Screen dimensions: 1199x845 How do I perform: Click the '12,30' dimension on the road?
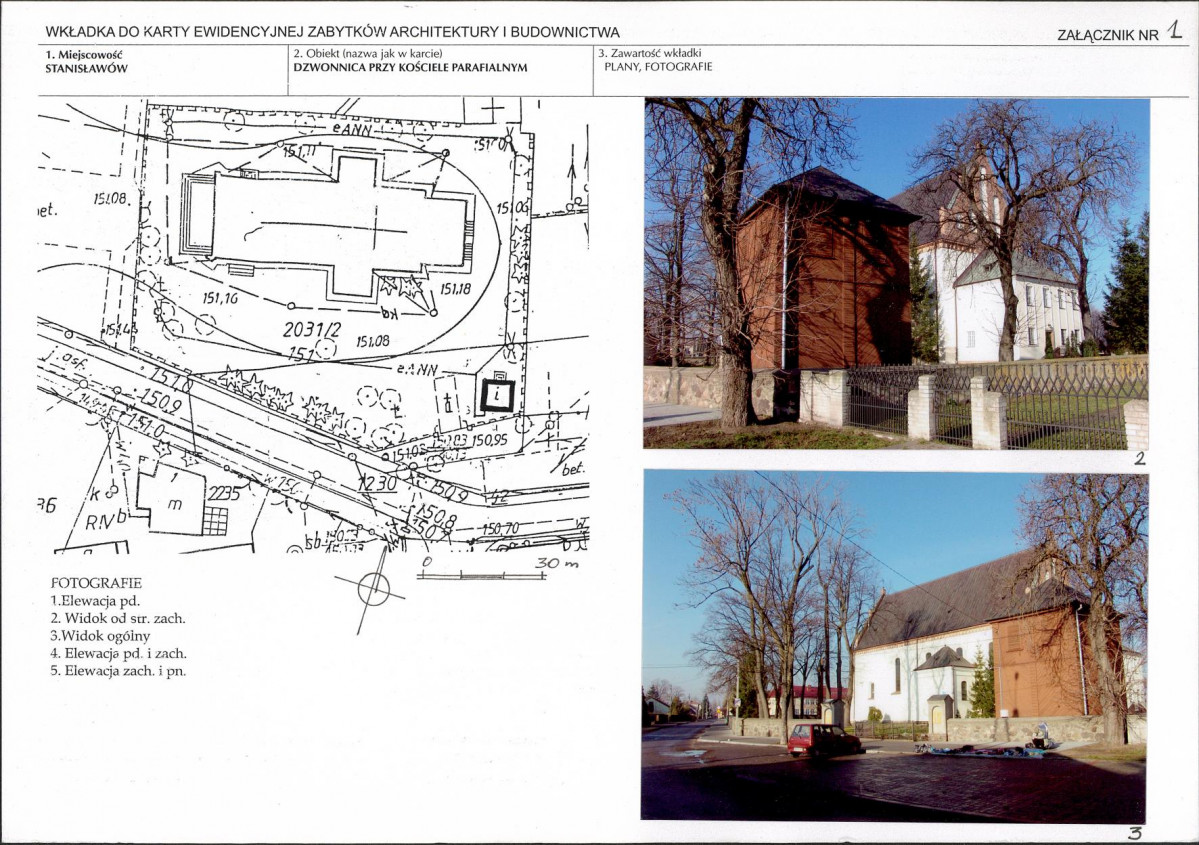pyautogui.click(x=377, y=483)
